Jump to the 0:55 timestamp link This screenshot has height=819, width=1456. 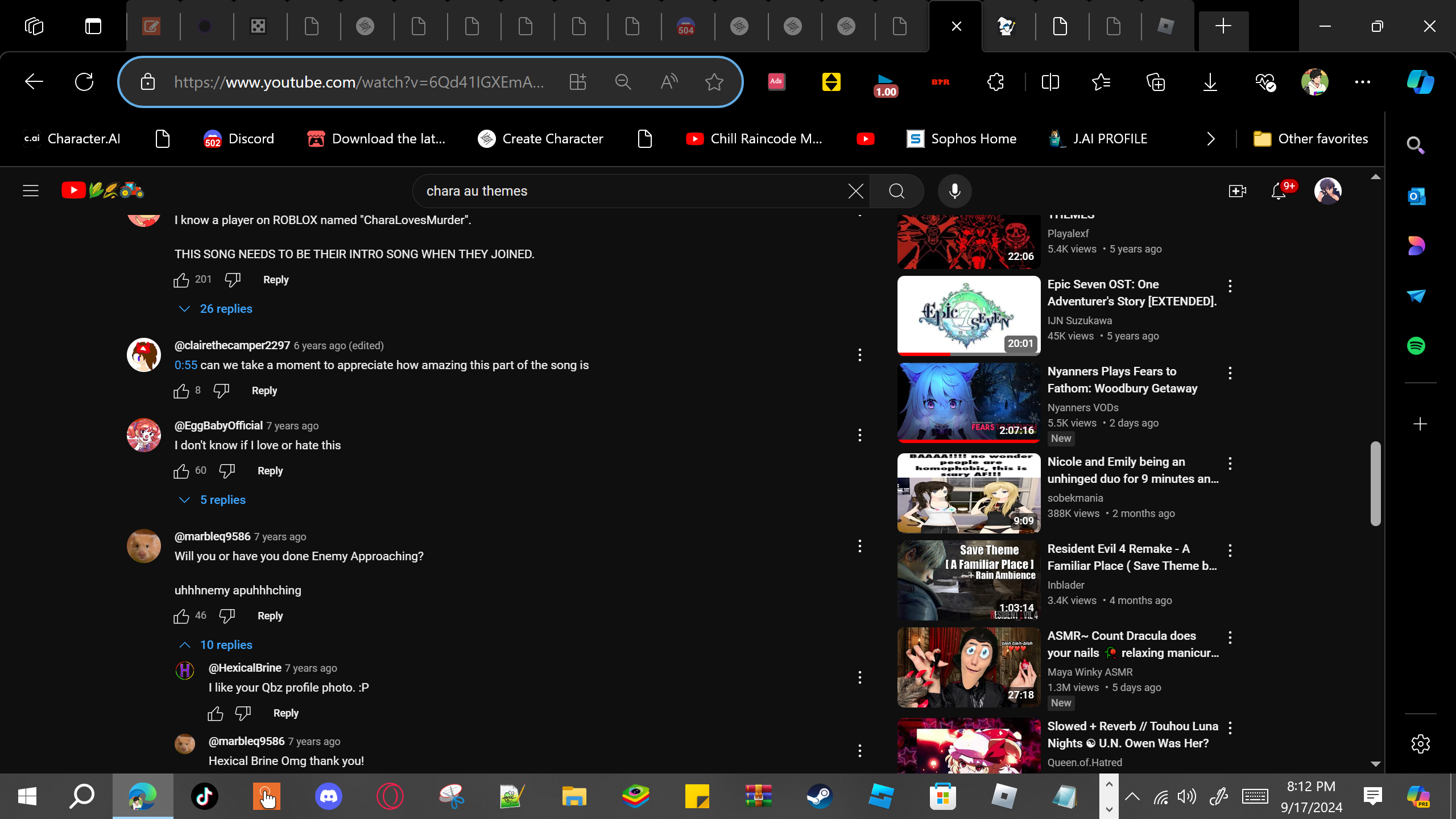pyautogui.click(x=185, y=365)
